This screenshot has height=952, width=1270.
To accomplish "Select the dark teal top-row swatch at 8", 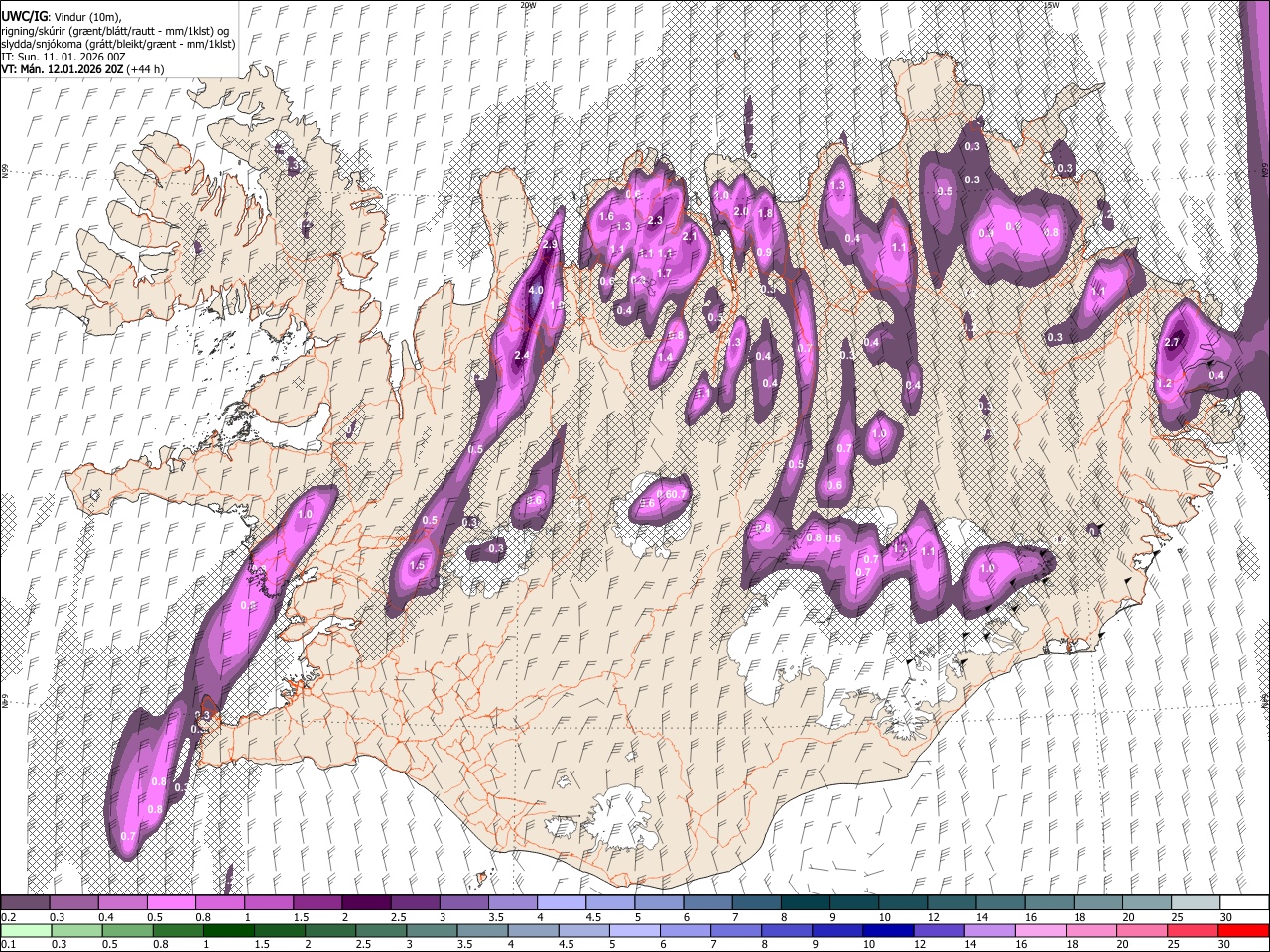I will point(805,902).
